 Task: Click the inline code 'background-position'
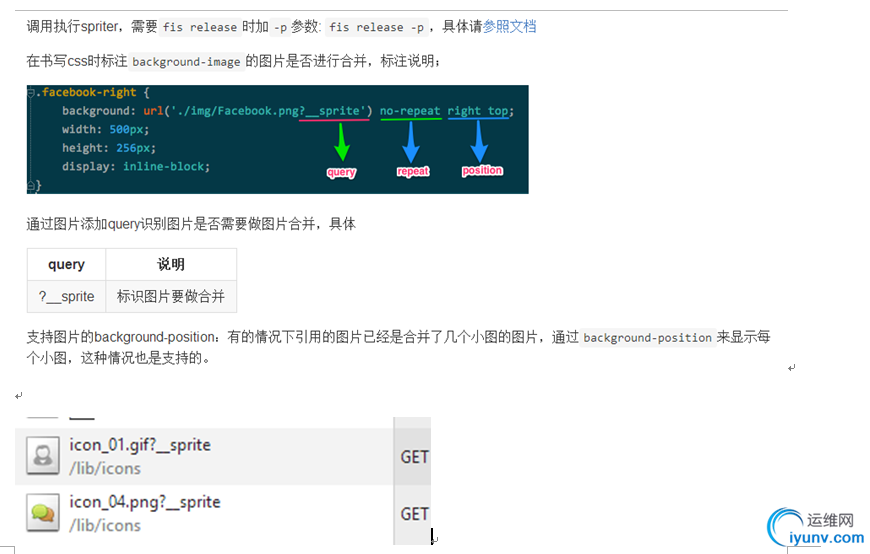(647, 338)
